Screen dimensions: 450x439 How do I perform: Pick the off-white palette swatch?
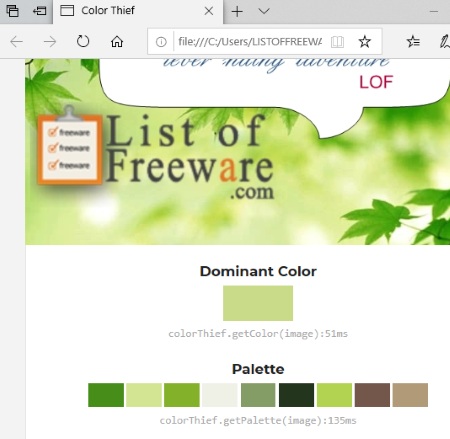click(x=220, y=395)
